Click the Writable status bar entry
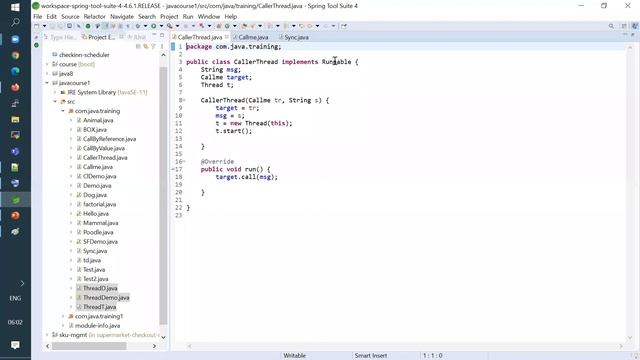 [x=294, y=356]
